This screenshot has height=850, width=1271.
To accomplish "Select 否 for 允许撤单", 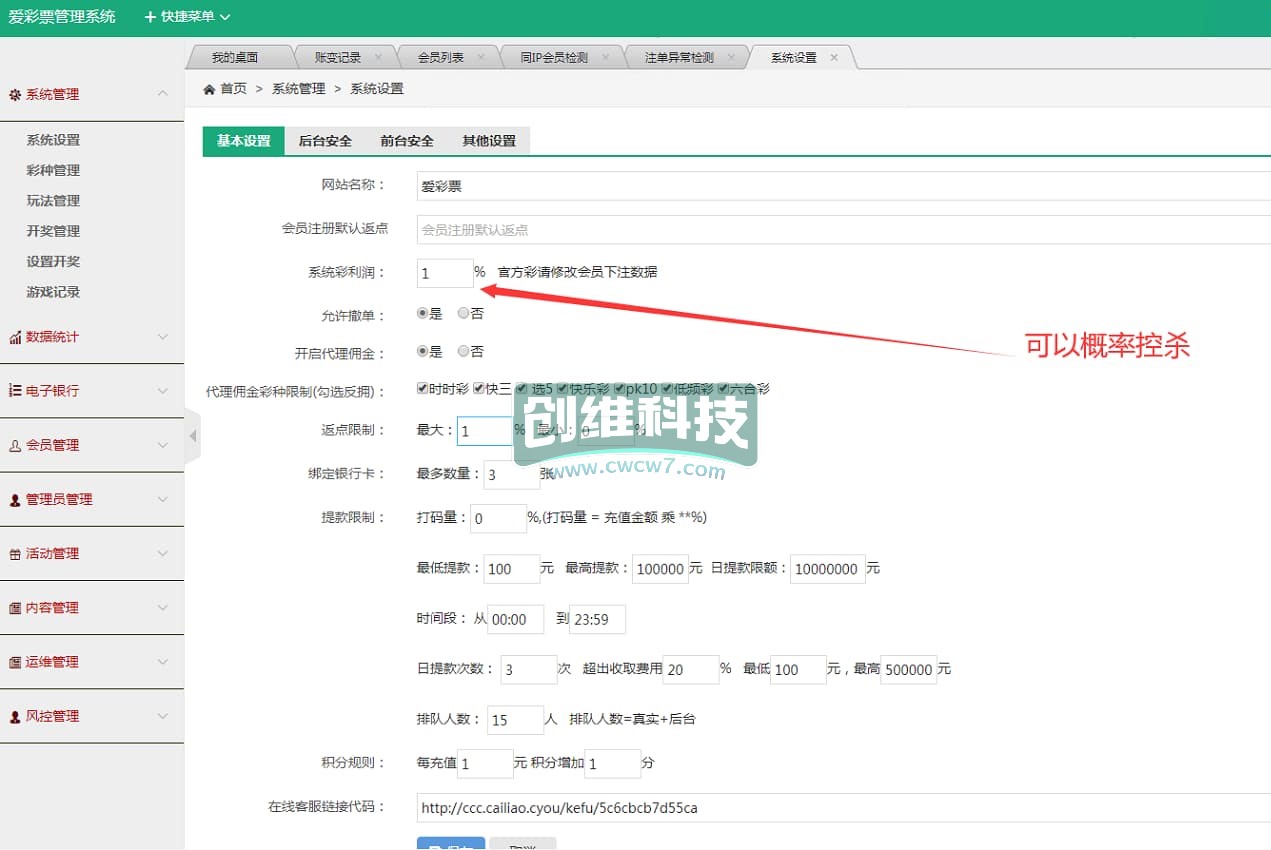I will pos(463,313).
